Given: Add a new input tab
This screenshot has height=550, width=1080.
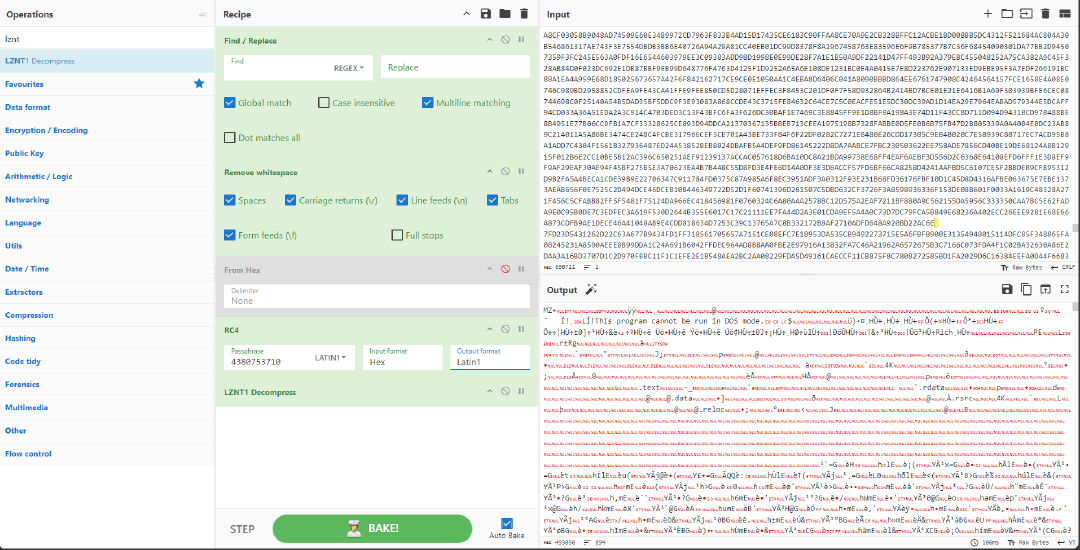Looking at the screenshot, I should [x=987, y=14].
